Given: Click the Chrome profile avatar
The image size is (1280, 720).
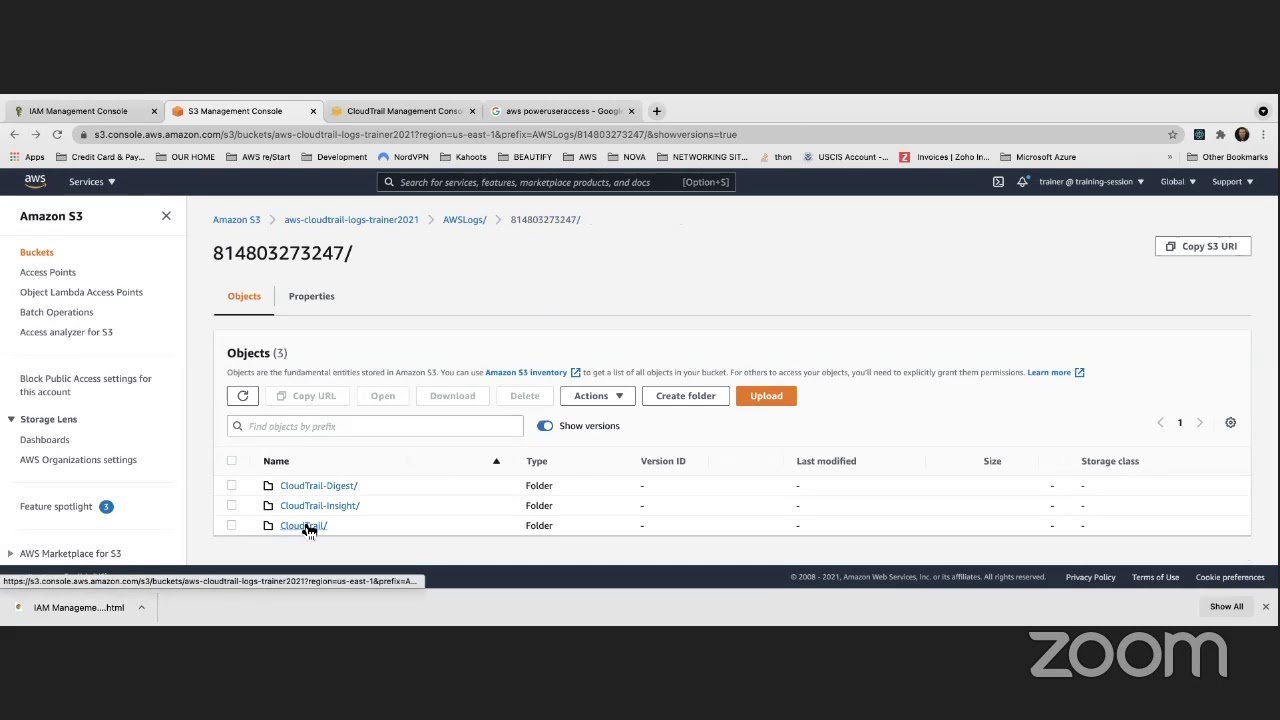Looking at the screenshot, I should [x=1242, y=134].
